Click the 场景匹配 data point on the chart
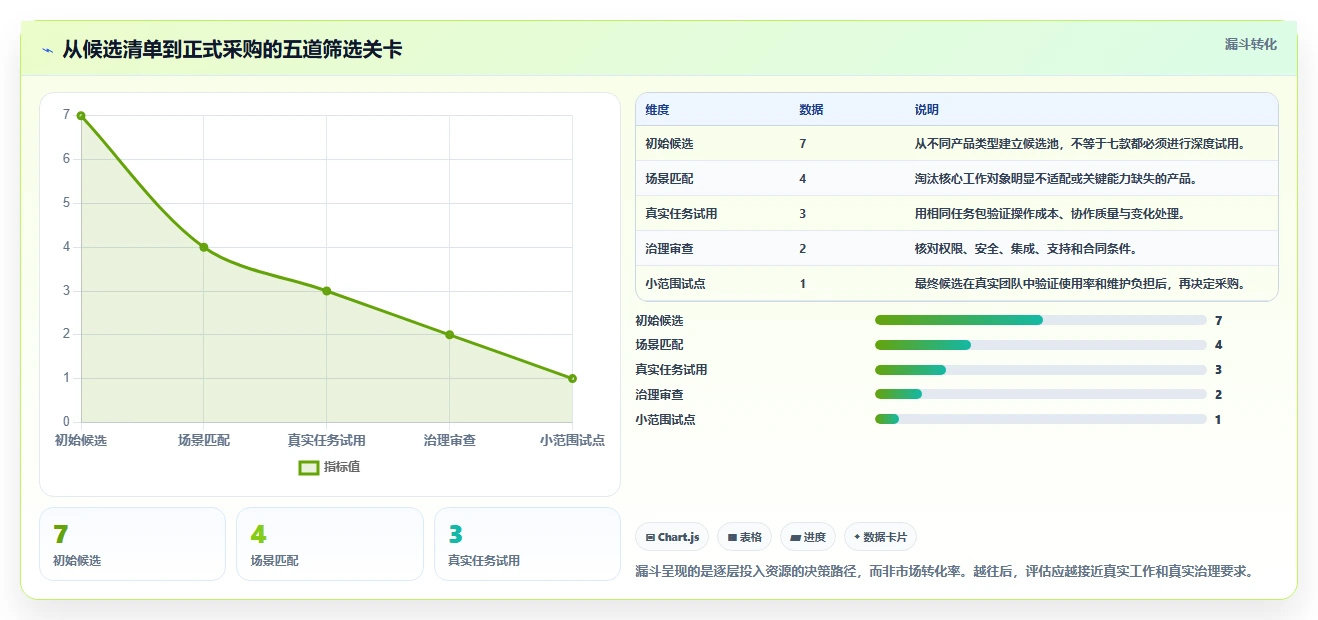Screen dimensions: 1318x620 click(204, 247)
